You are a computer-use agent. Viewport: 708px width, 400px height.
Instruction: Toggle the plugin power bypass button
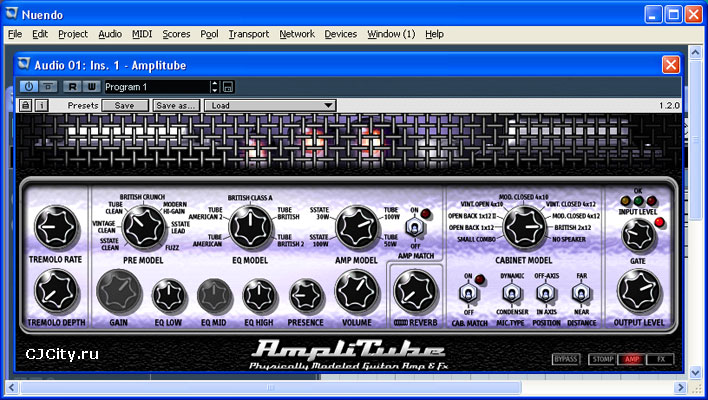pyautogui.click(x=29, y=87)
